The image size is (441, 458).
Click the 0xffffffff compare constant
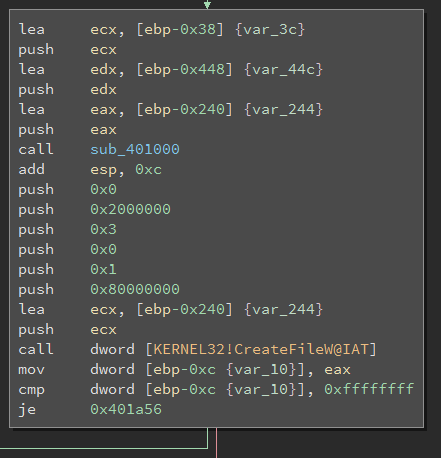coord(369,390)
